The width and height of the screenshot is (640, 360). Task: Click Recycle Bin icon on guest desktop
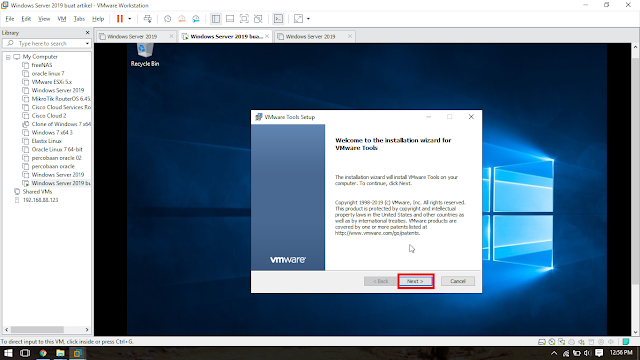point(145,55)
